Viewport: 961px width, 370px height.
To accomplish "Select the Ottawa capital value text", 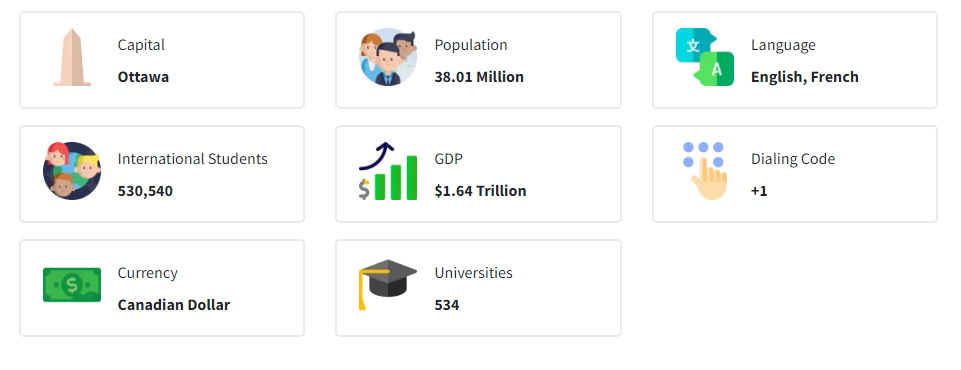I will 143,77.
